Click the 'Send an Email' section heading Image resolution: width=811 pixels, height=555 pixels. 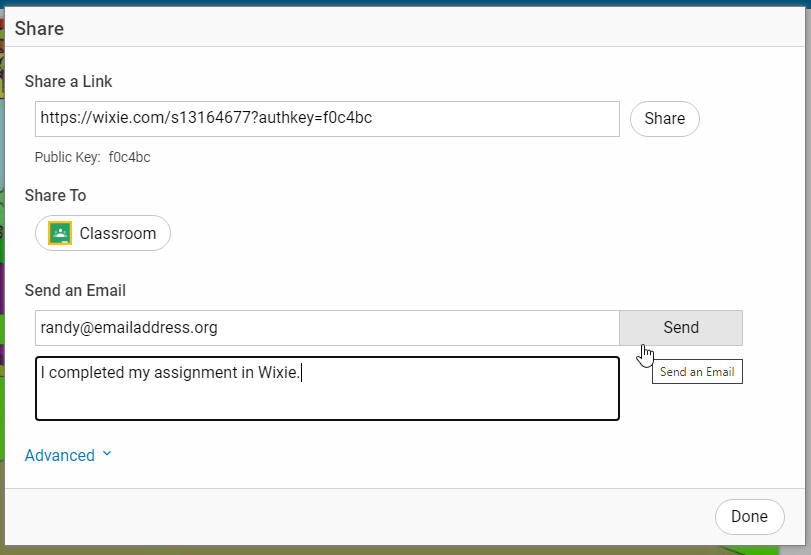coord(75,290)
